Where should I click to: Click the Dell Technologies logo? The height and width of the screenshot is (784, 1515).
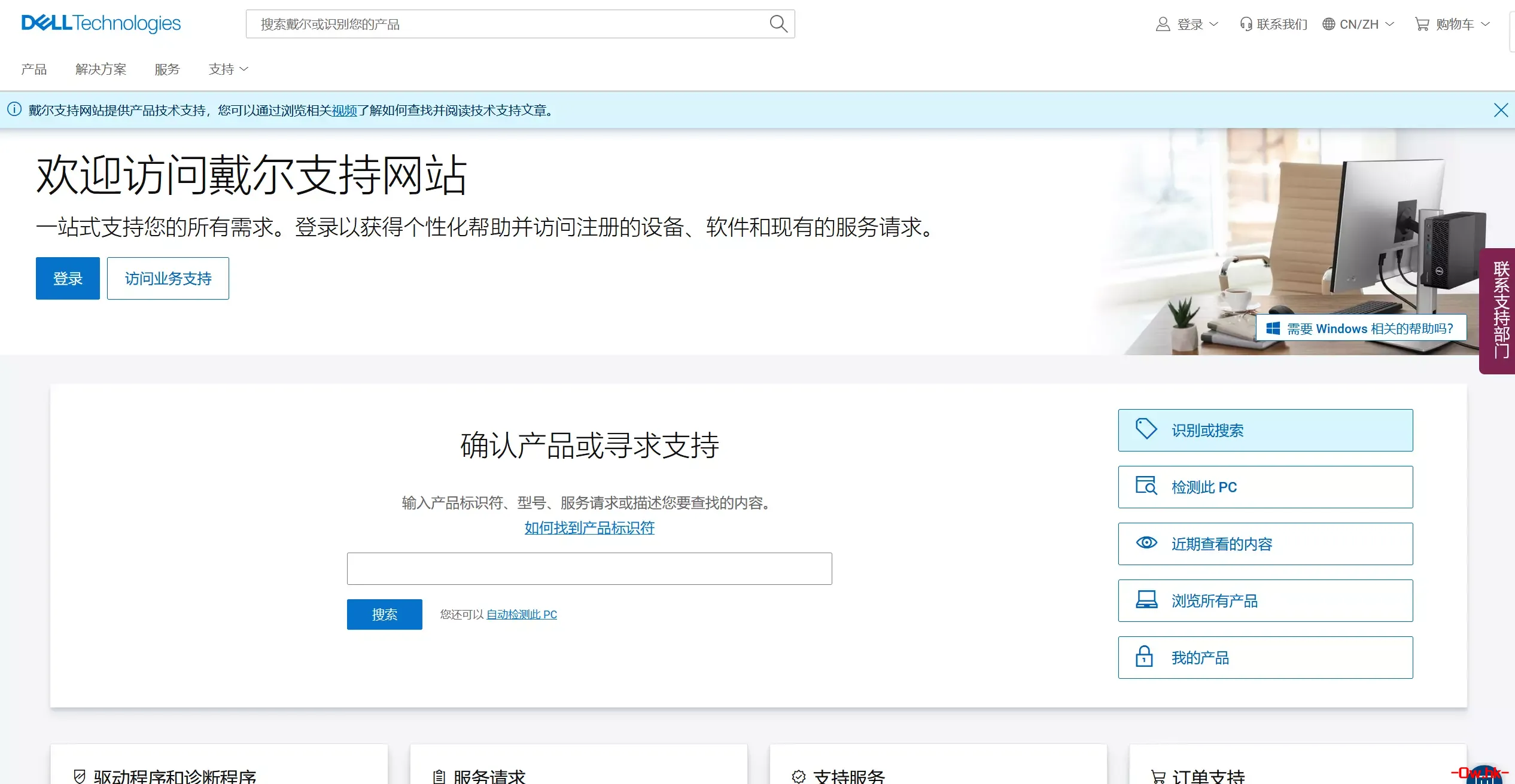tap(101, 23)
